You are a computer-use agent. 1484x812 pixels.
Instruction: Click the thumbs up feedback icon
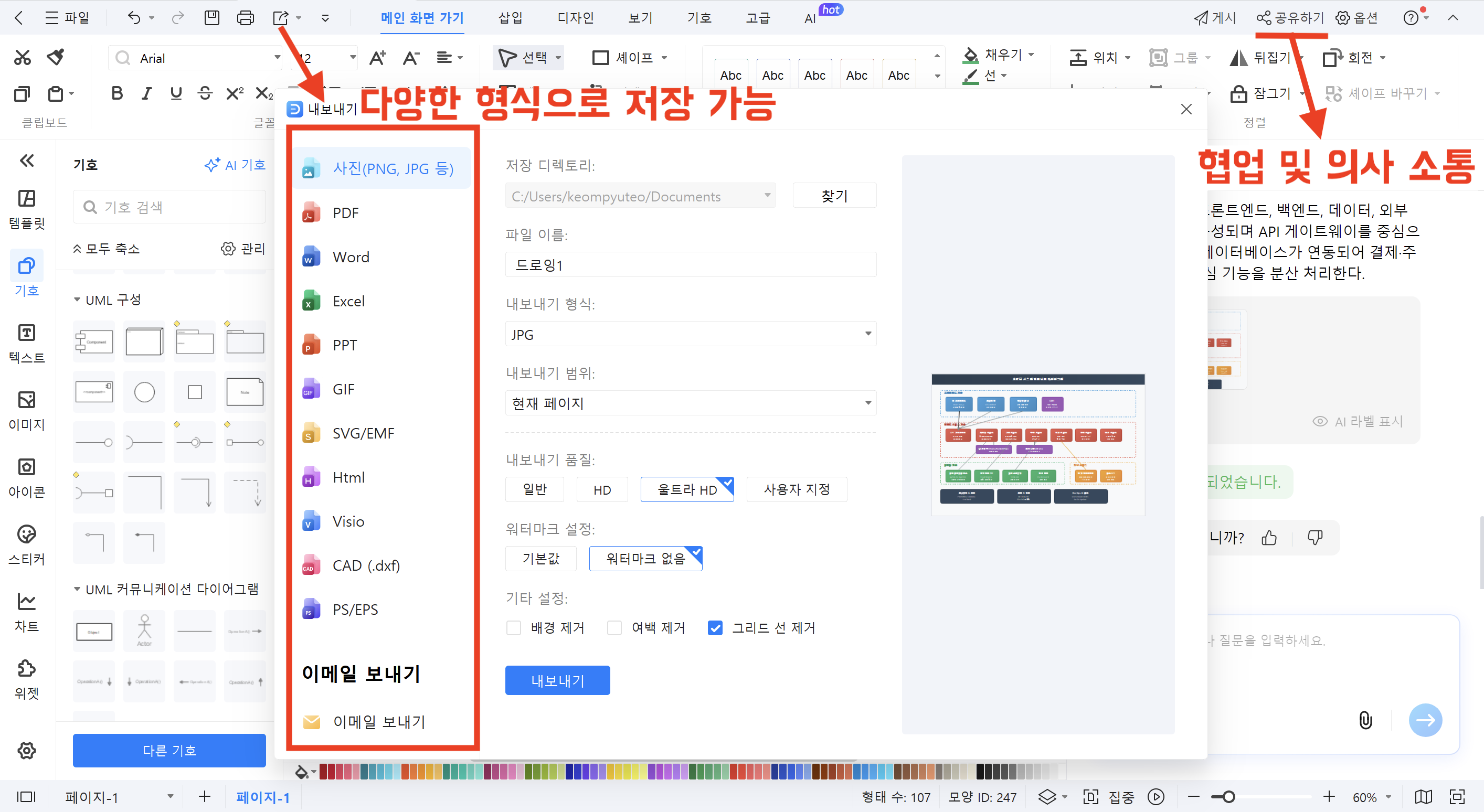pos(1269,538)
